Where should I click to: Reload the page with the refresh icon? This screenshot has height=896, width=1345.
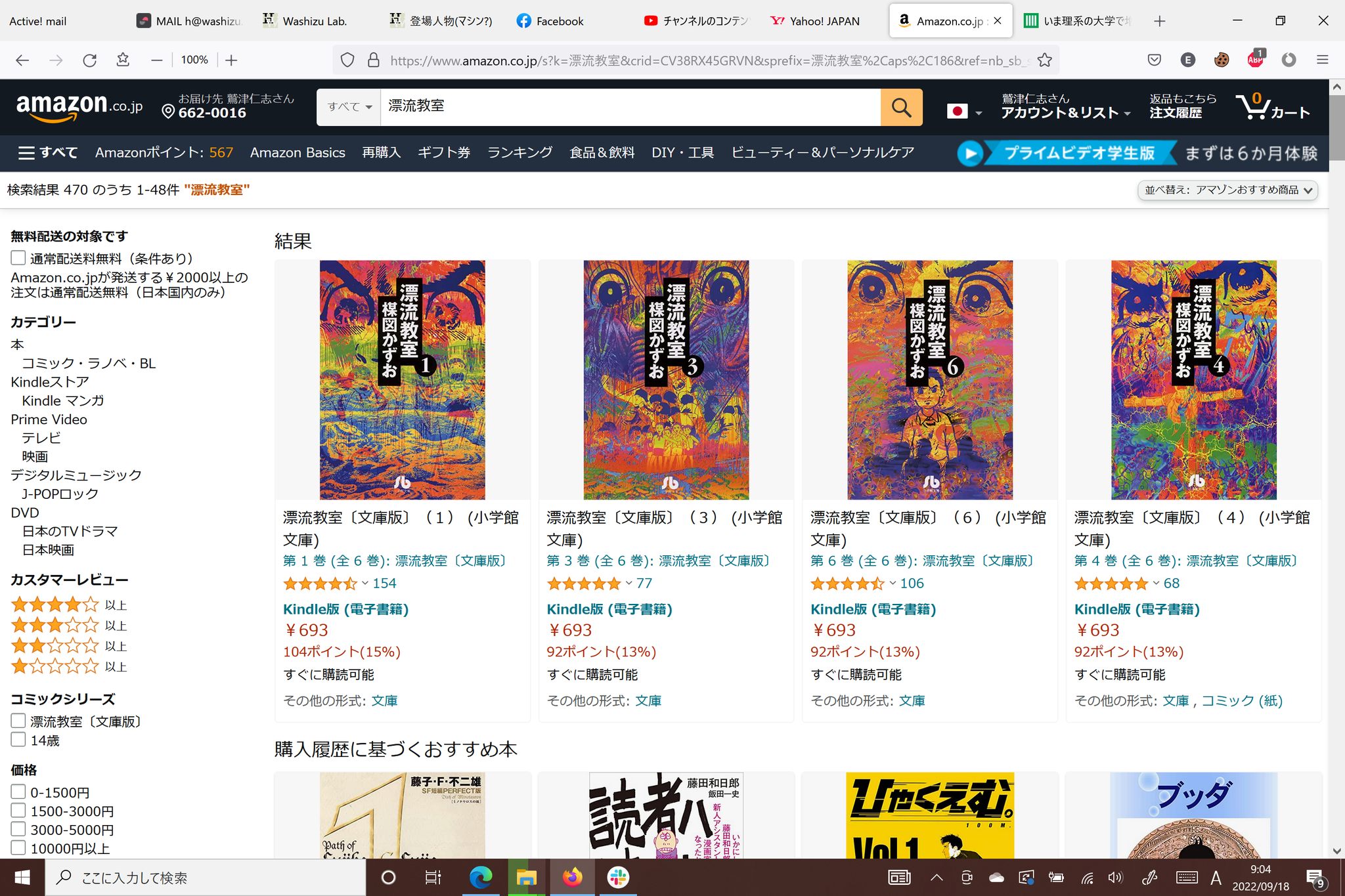pyautogui.click(x=90, y=60)
